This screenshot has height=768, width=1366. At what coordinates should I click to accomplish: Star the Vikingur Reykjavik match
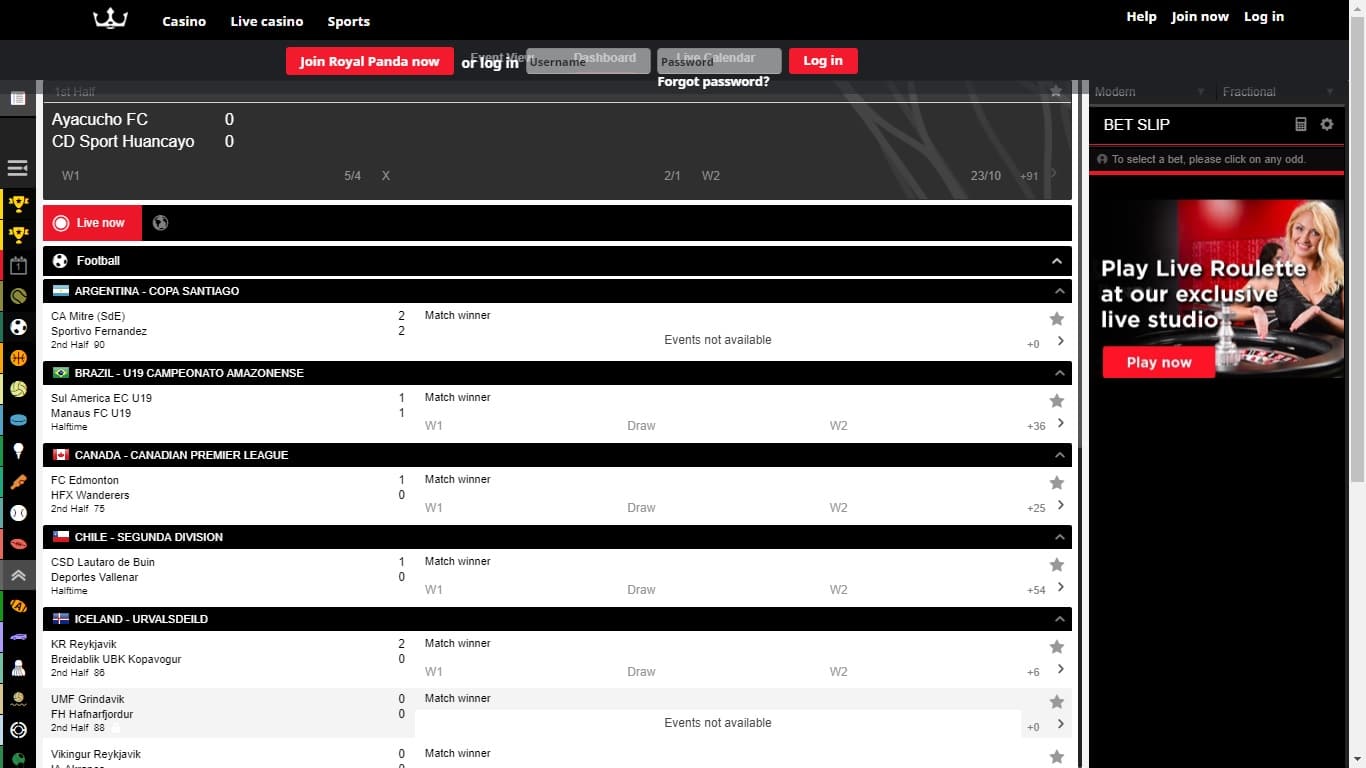click(x=1057, y=757)
